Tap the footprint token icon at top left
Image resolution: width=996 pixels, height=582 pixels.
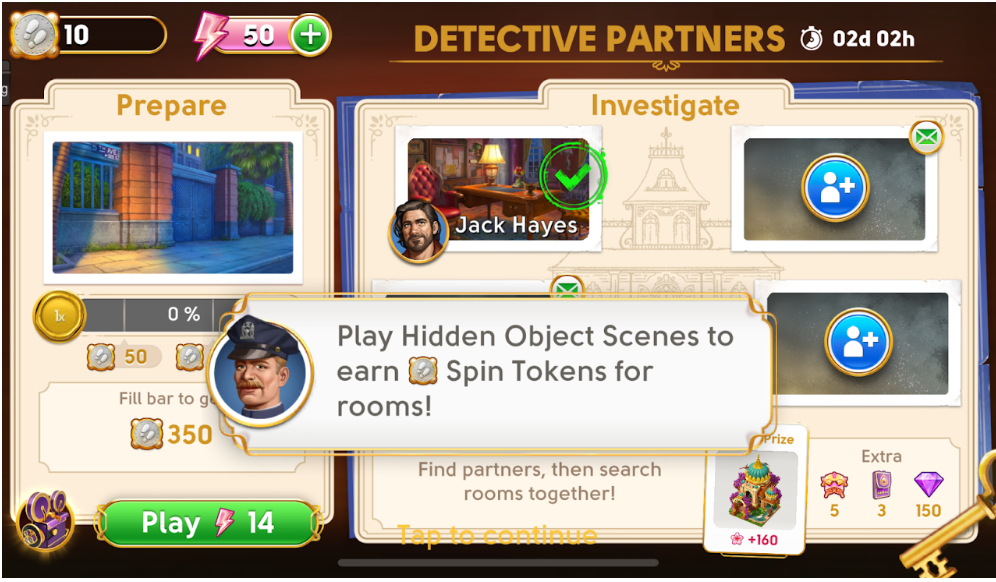[x=34, y=35]
